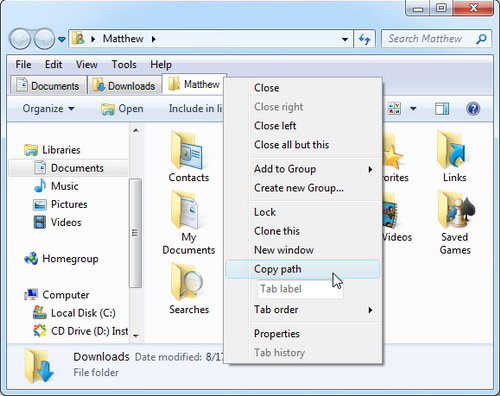Viewport: 500px width, 396px height.
Task: Click the search magnifier icon
Action: pyautogui.click(x=481, y=39)
